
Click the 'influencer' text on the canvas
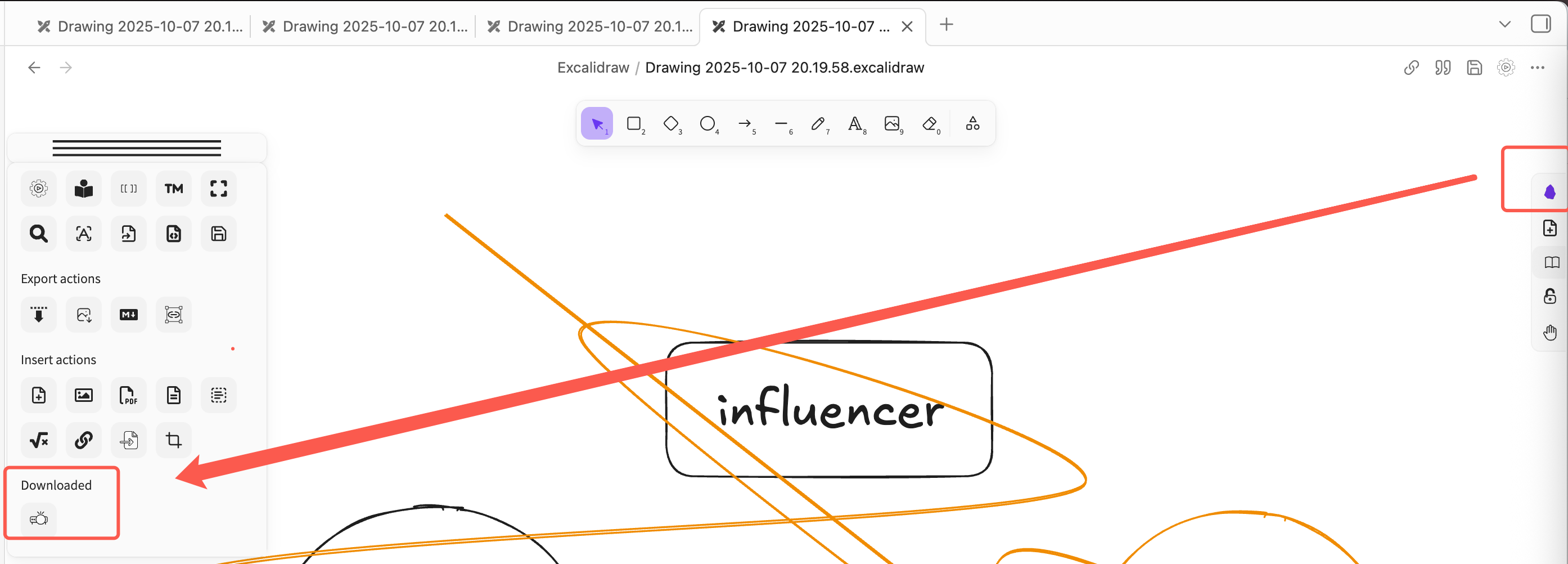[x=830, y=409]
